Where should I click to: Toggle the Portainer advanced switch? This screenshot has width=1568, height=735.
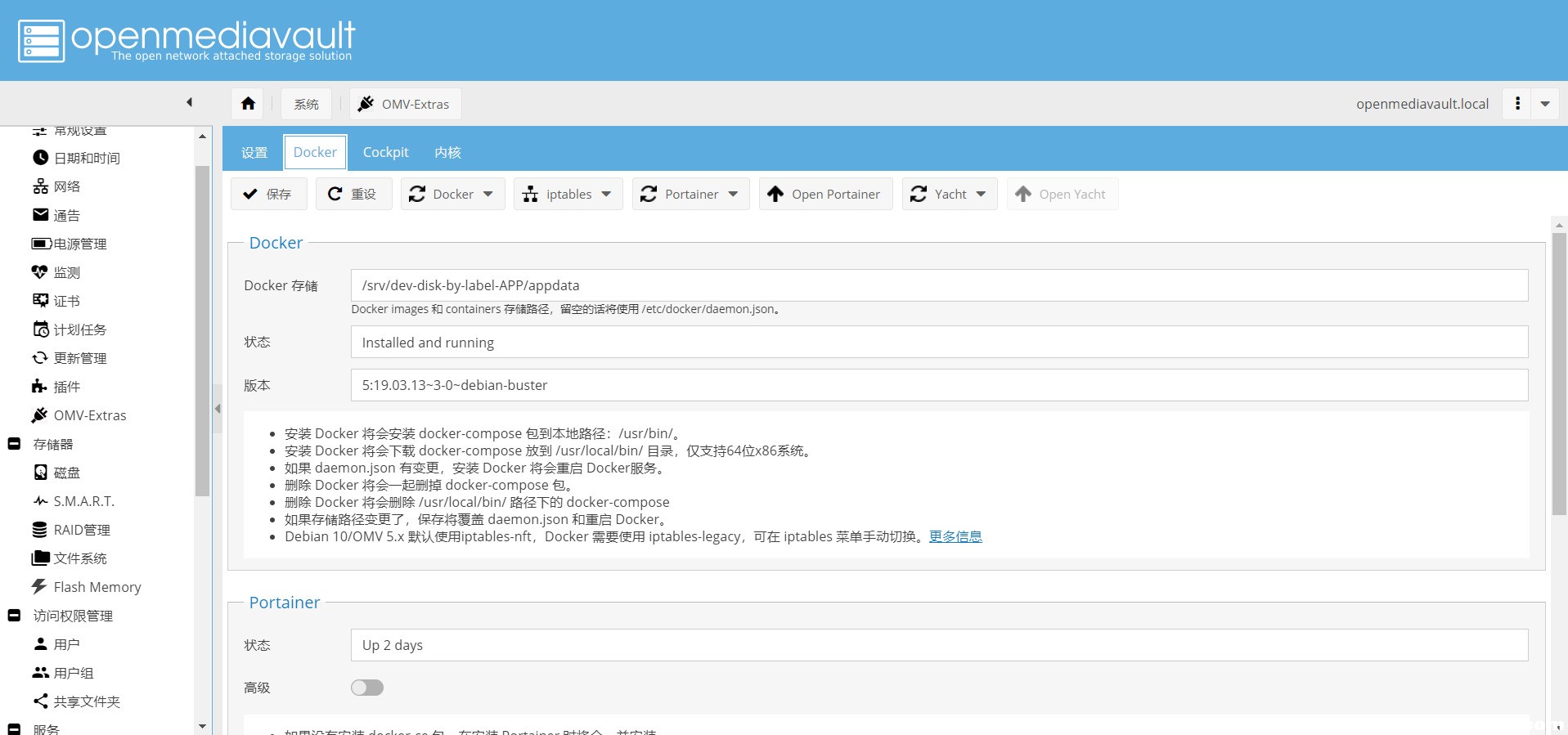click(x=367, y=688)
